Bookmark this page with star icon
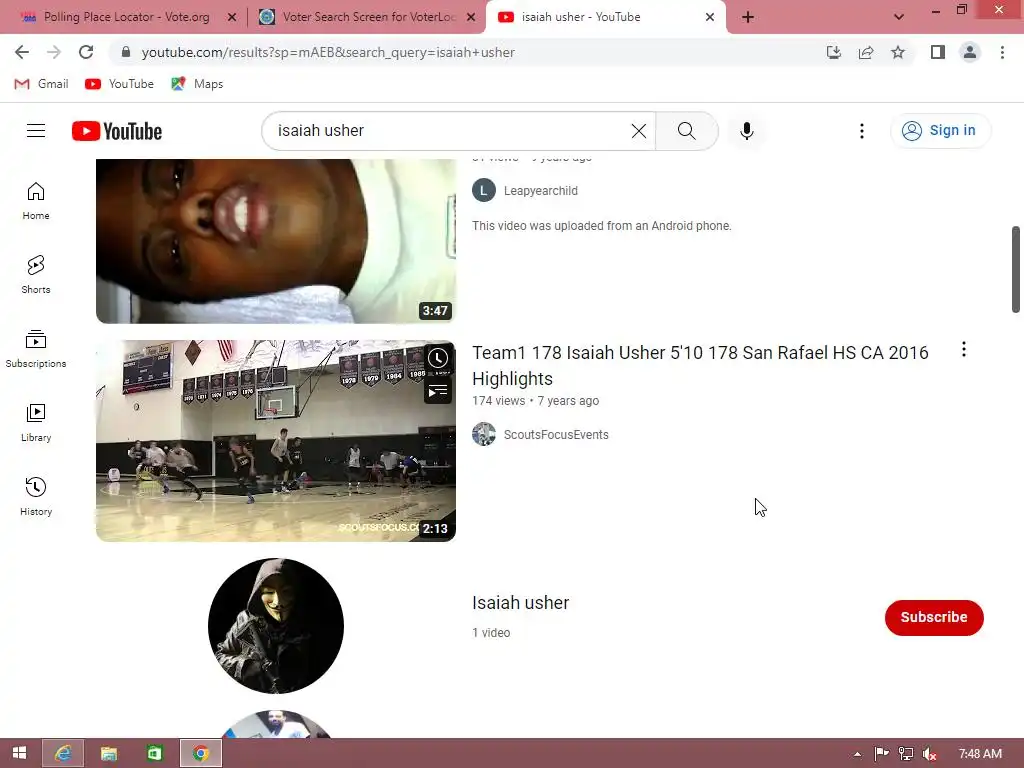This screenshot has height=768, width=1024. pyautogui.click(x=898, y=52)
